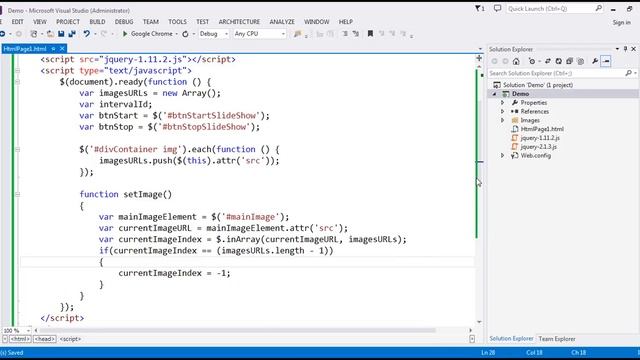Click the <script> breadcrumb tag
Screen dimensions: 640x360
(70, 339)
